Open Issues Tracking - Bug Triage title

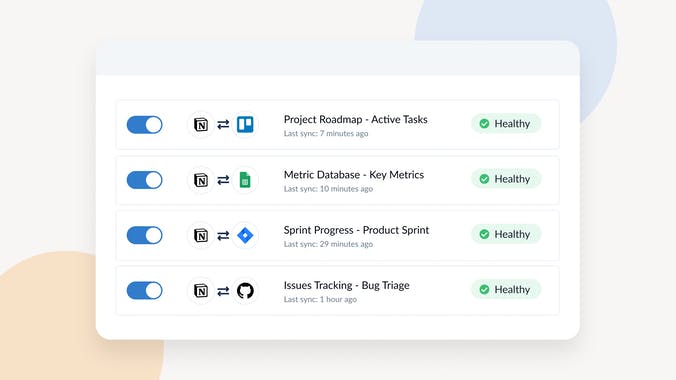[347, 285]
